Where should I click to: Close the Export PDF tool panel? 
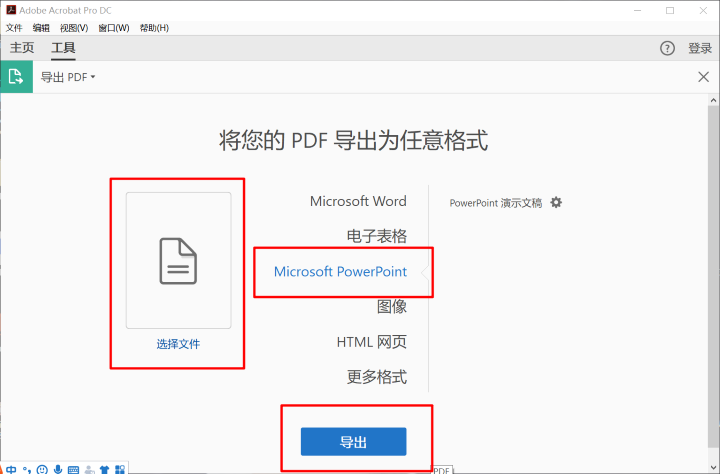pyautogui.click(x=703, y=77)
